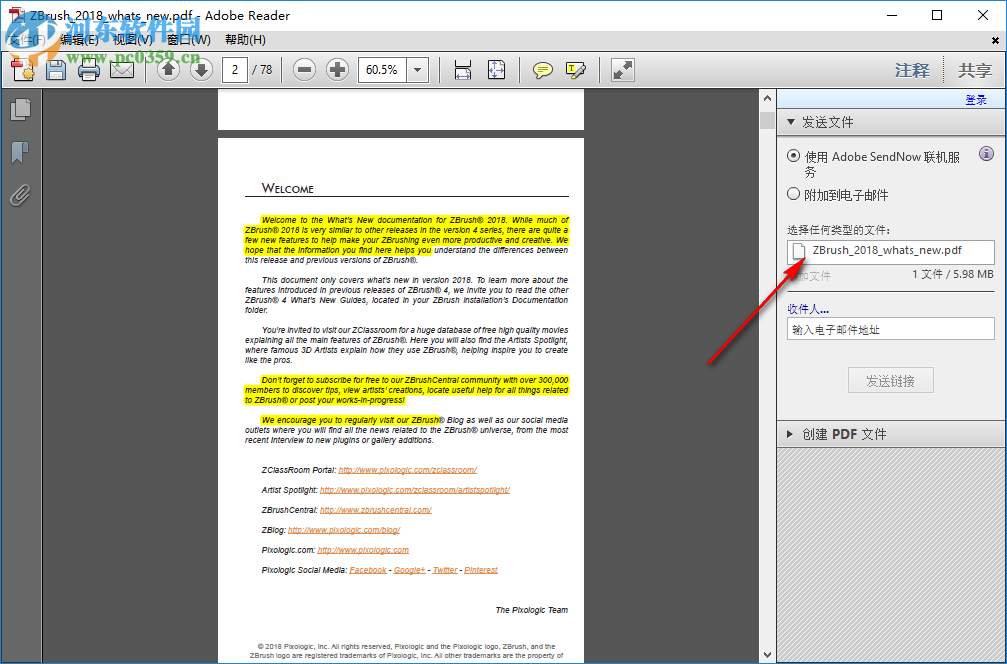Open the bookmarks panel
Screen dimensions: 1007x664
tap(20, 152)
